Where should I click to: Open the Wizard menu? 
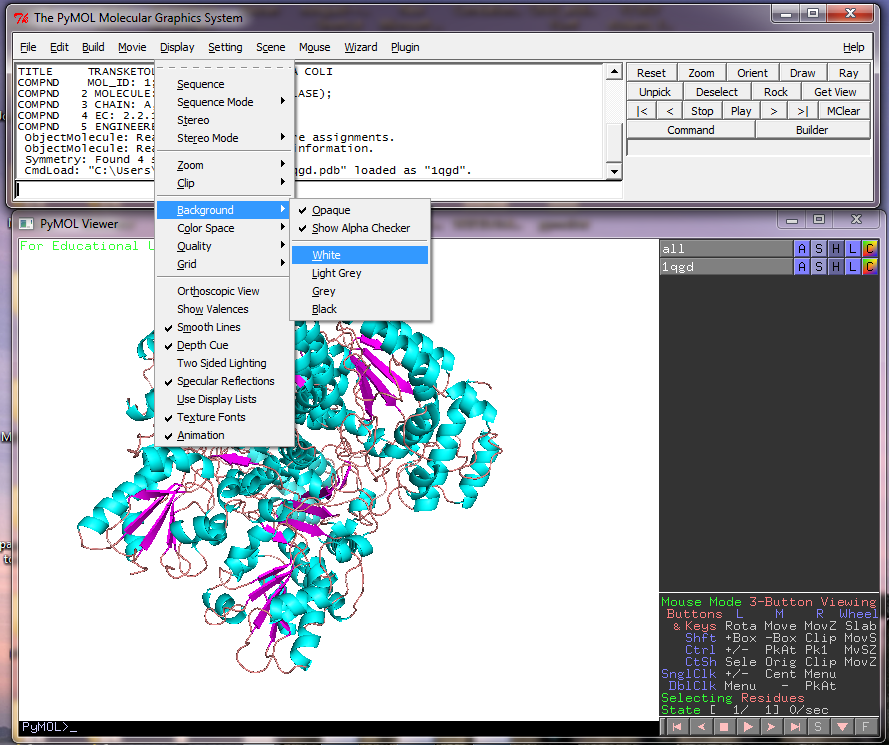(361, 47)
